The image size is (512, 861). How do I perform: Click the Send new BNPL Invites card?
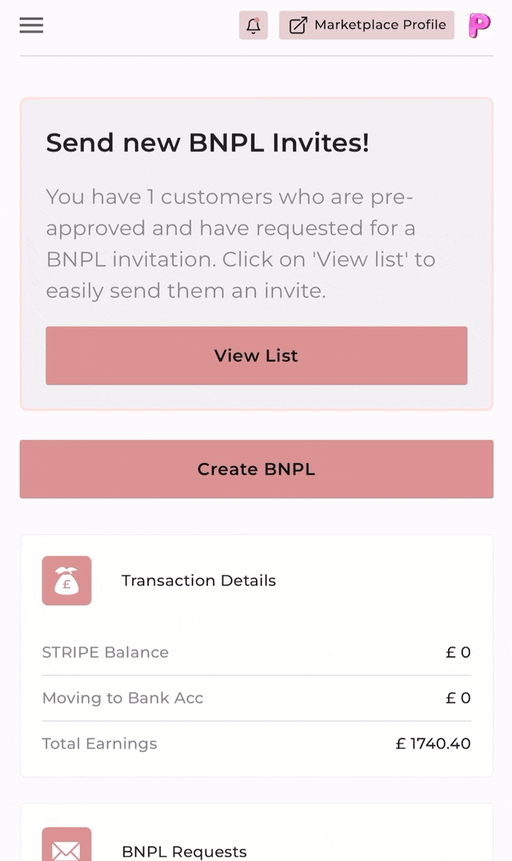[257, 254]
